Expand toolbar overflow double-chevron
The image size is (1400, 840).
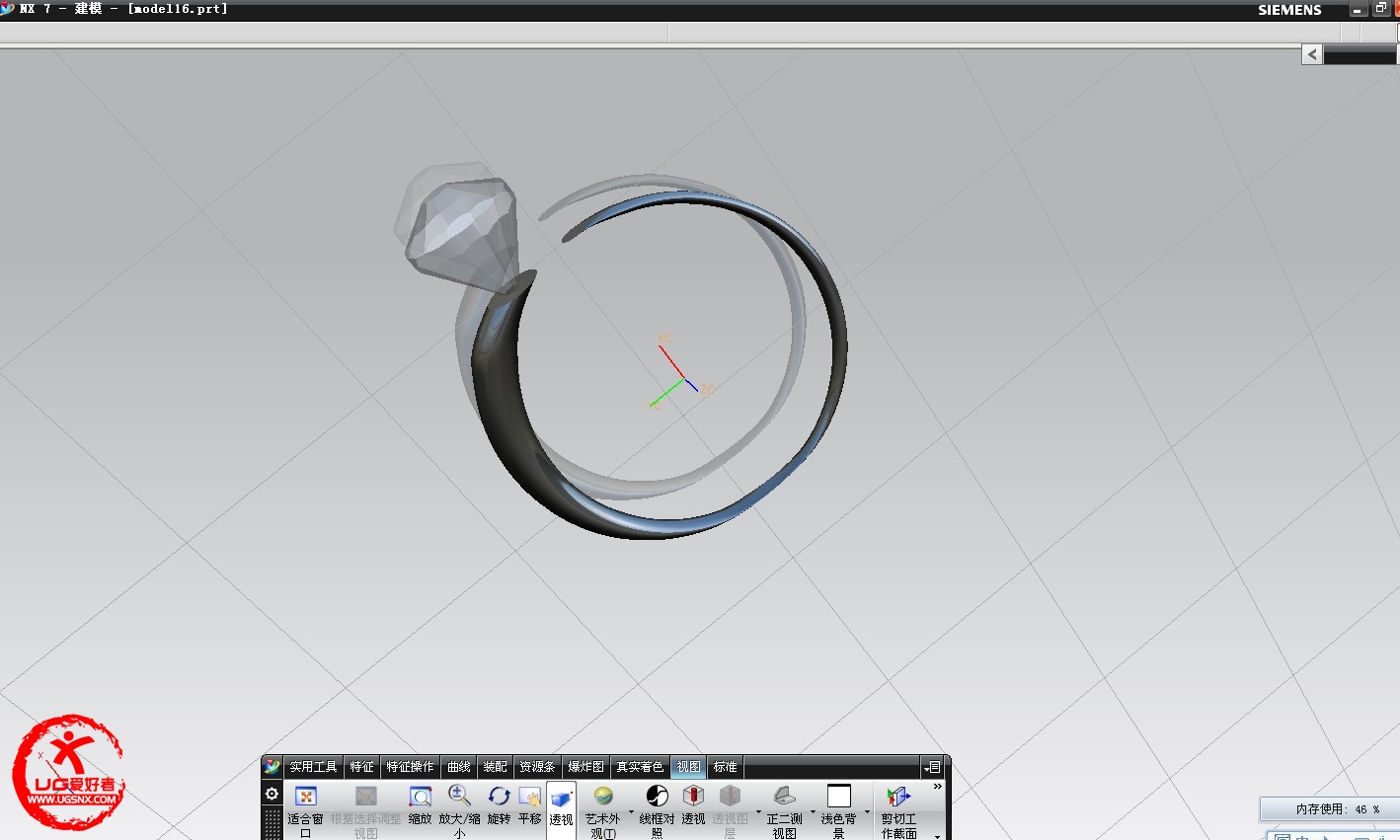(x=938, y=787)
